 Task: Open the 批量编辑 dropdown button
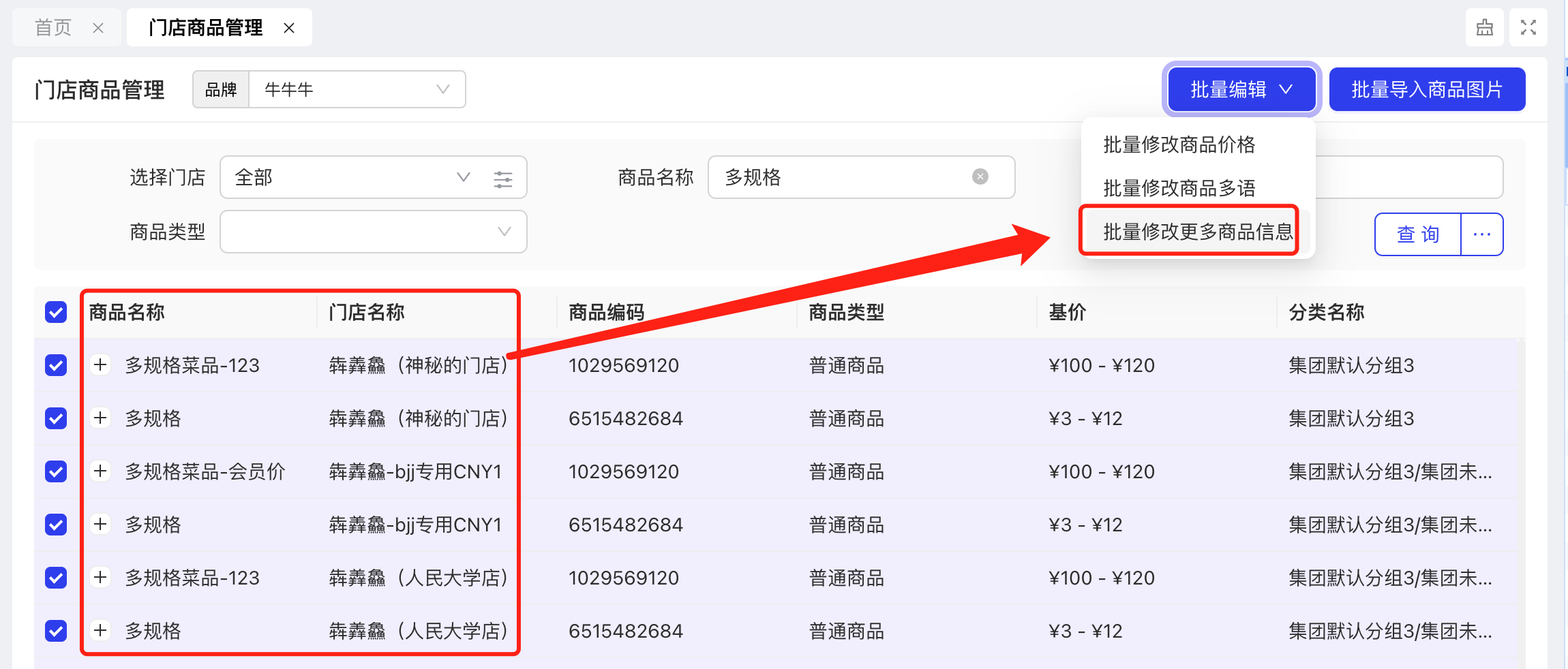click(1241, 89)
